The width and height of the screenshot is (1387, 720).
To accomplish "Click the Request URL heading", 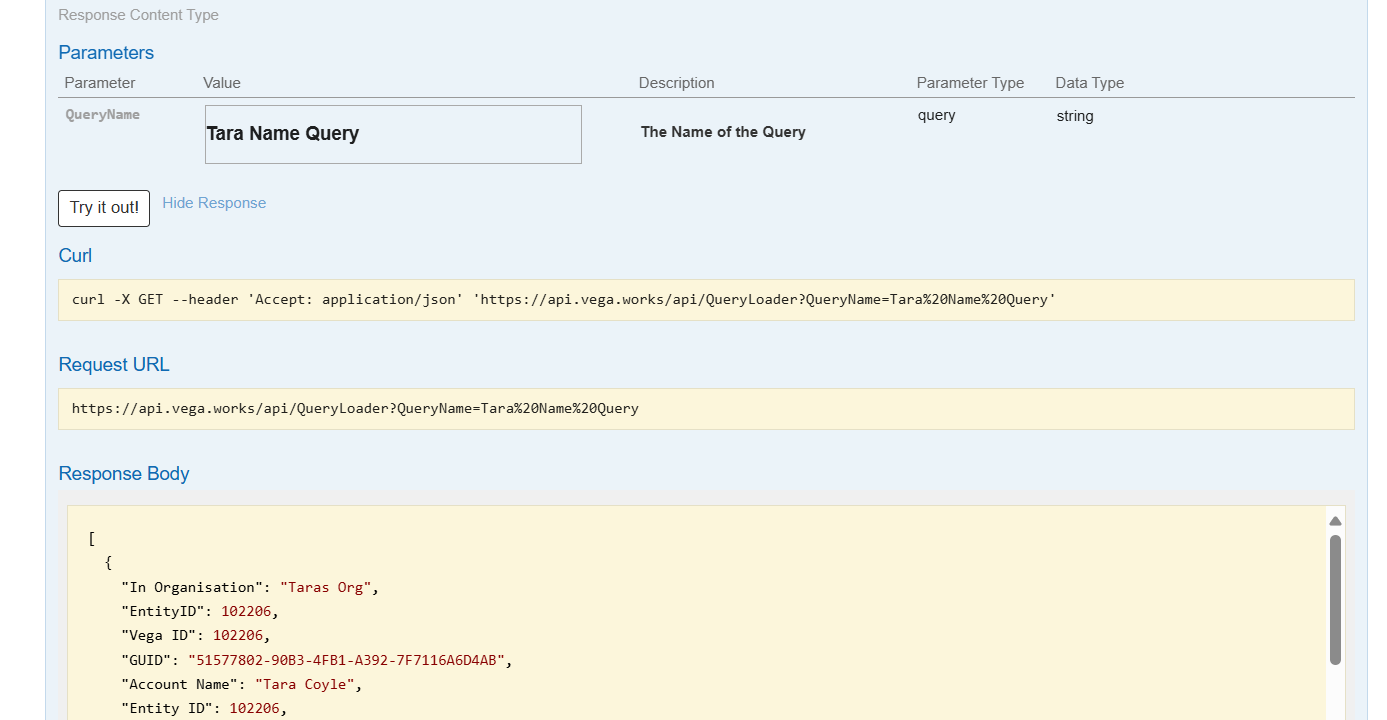I will (114, 365).
